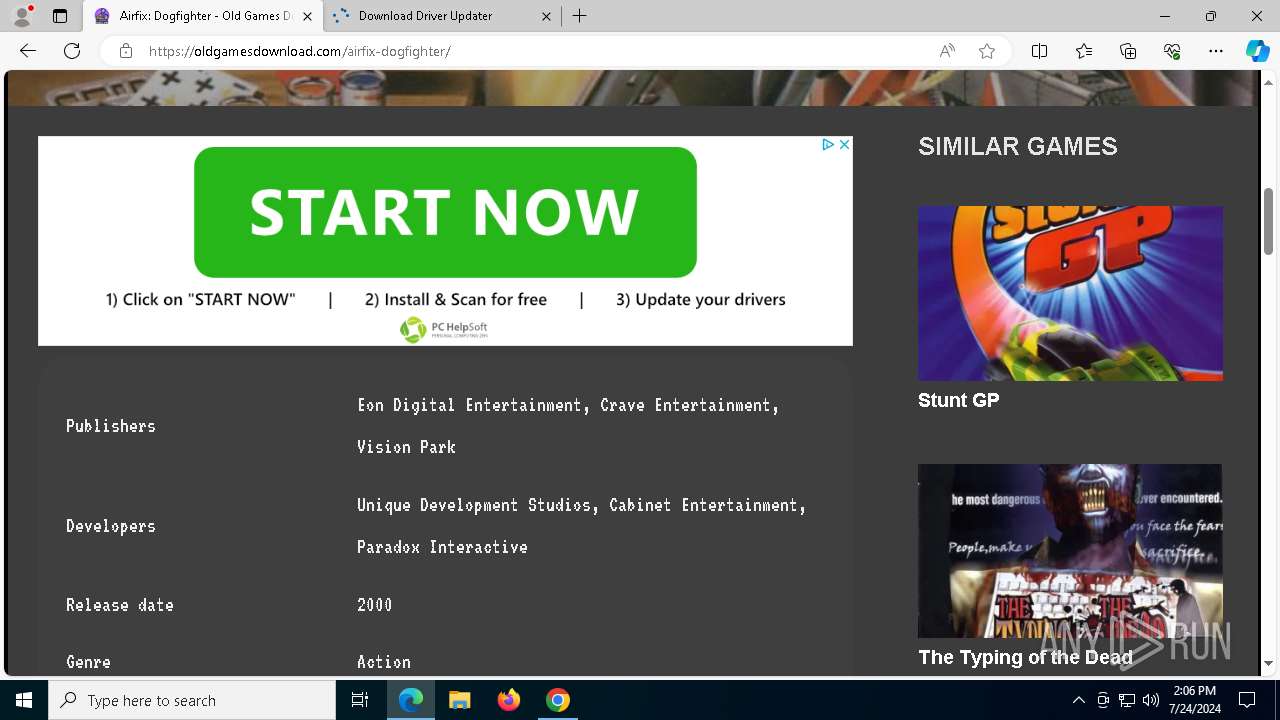Open volume control speaker icon
The width and height of the screenshot is (1280, 720).
pos(1151,700)
